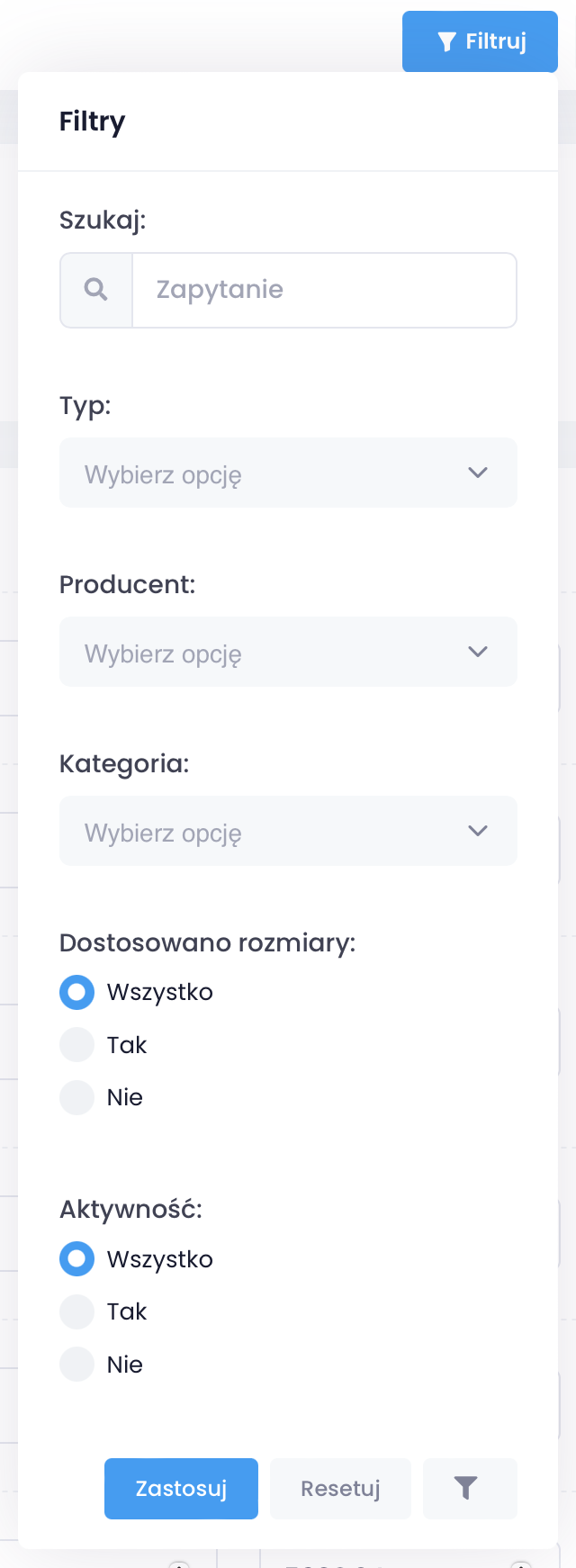Click the chevron arrow in the Typ field
This screenshot has height=1568, width=576.
[478, 473]
